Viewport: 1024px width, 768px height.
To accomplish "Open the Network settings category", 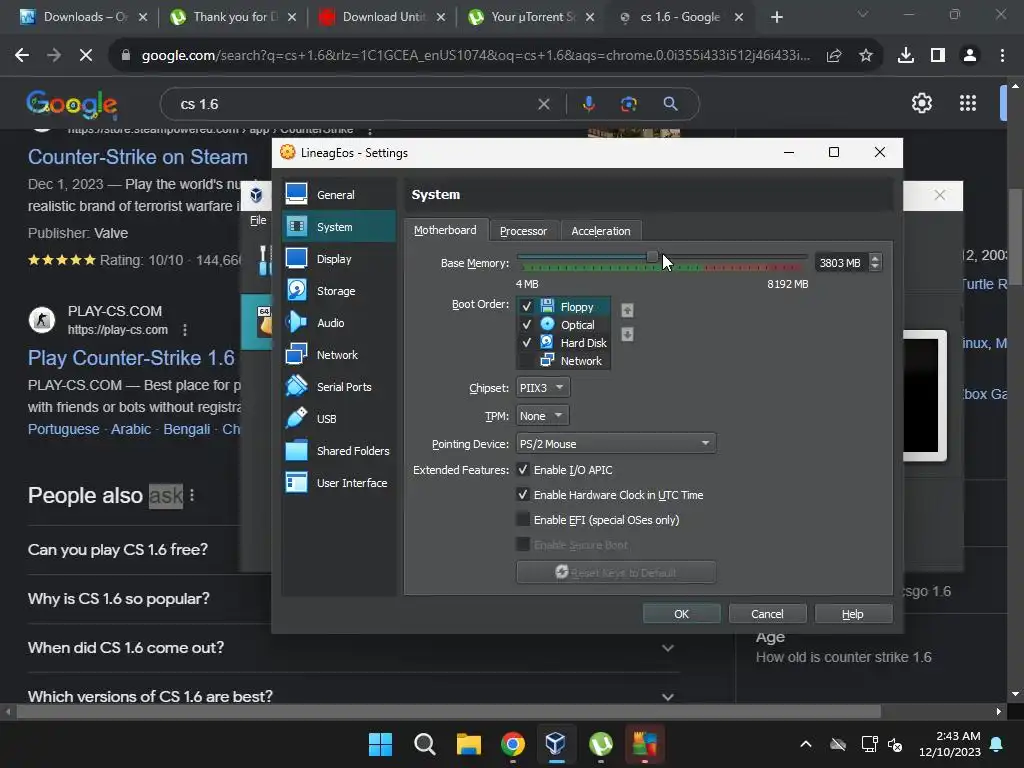I will point(339,355).
